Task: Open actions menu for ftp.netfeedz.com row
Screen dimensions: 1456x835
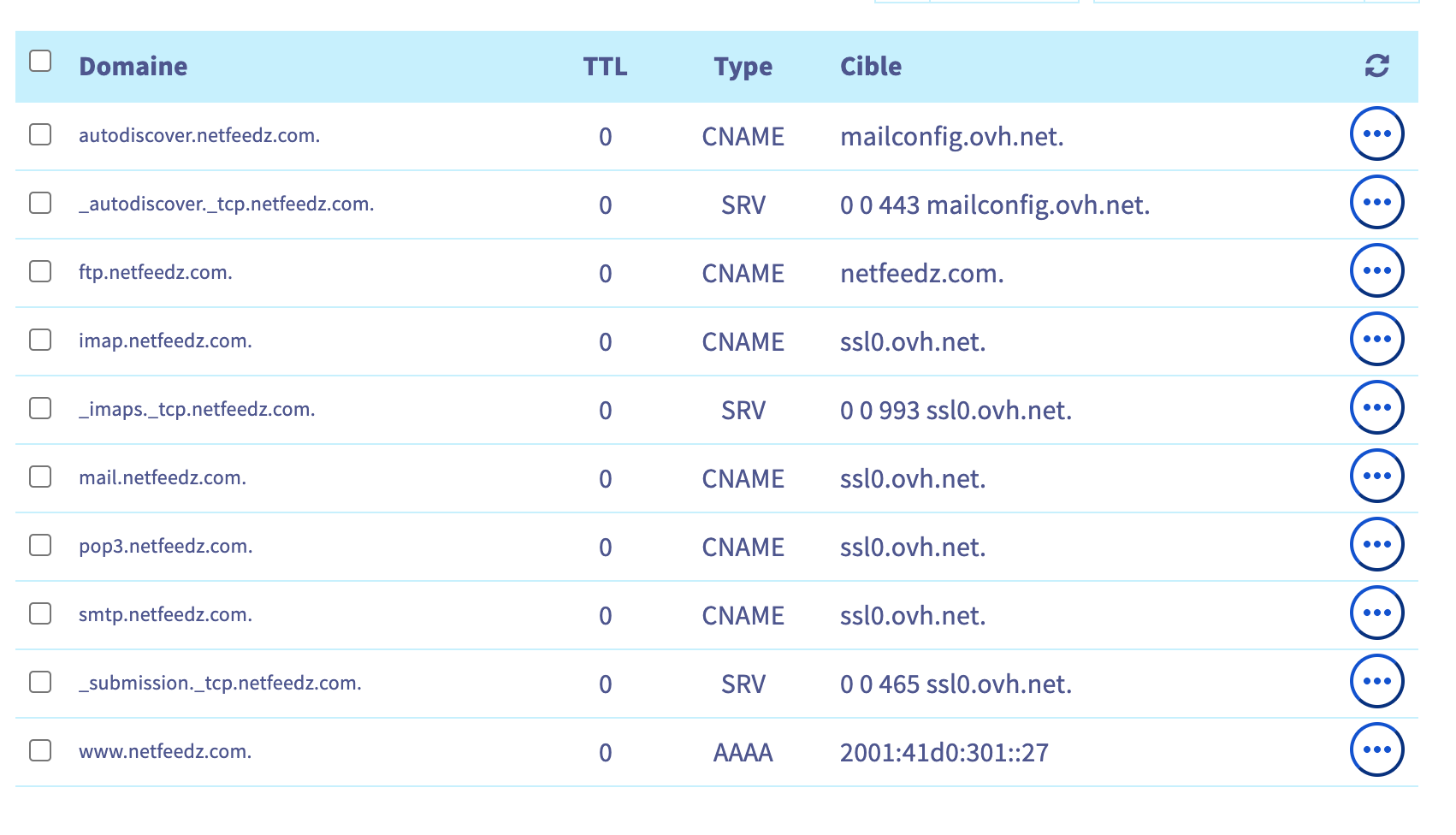Action: [1376, 271]
